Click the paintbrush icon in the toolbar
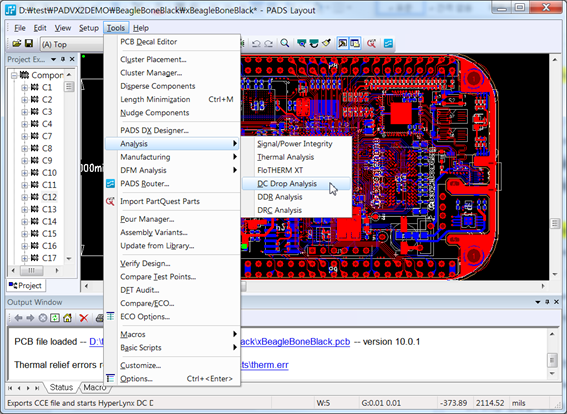 [326, 43]
